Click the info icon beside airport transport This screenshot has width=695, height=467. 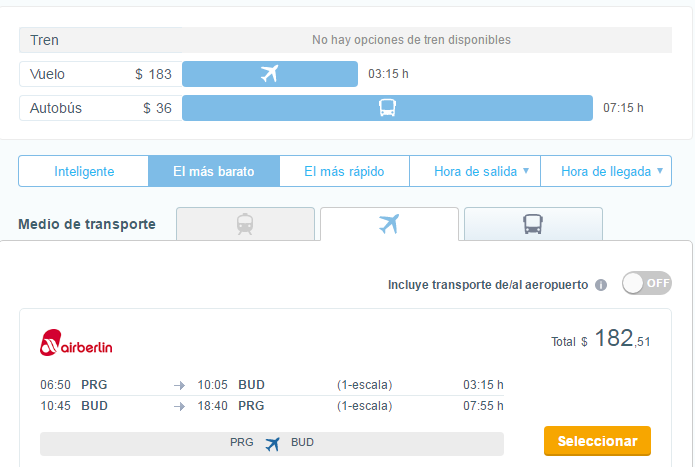pos(601,285)
